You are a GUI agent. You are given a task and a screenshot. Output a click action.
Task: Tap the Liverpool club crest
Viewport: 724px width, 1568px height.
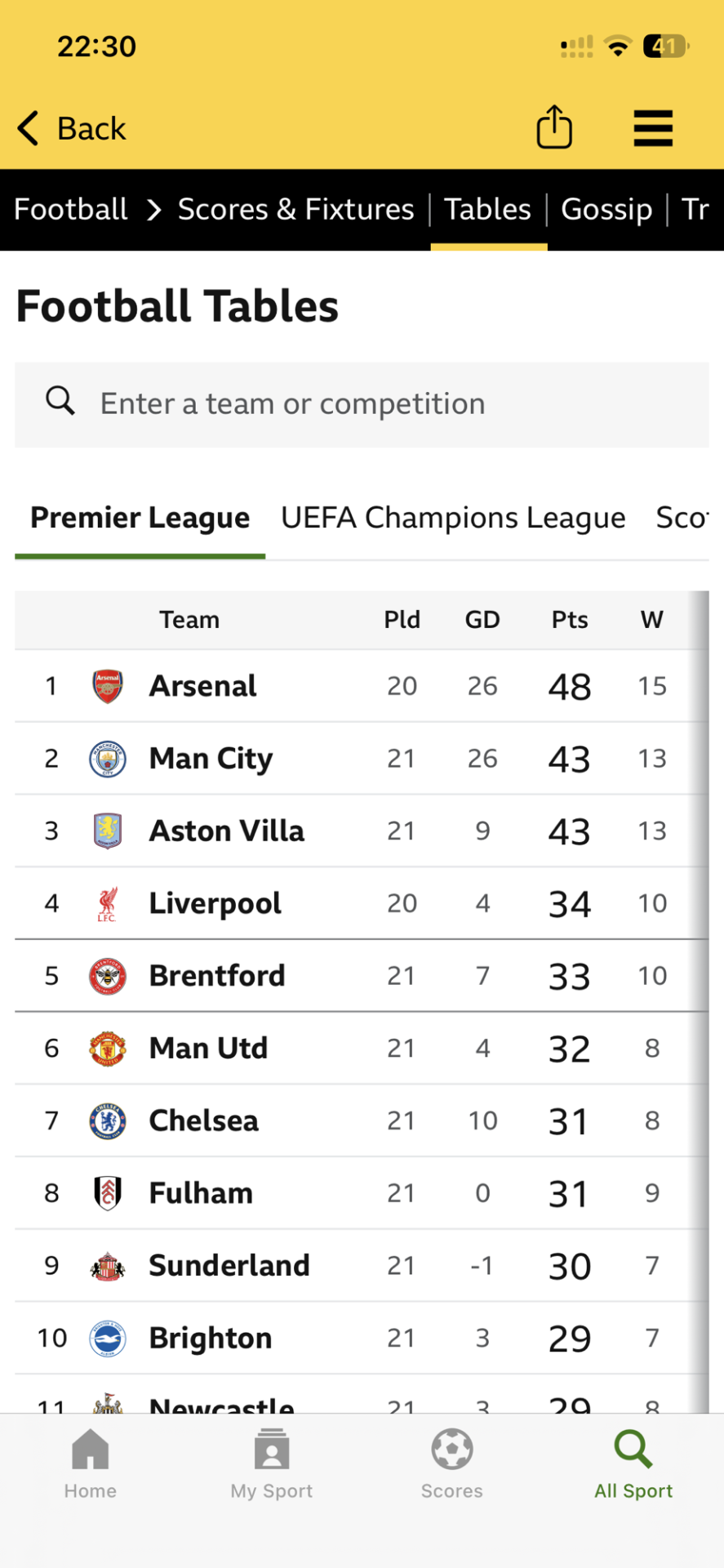click(107, 903)
